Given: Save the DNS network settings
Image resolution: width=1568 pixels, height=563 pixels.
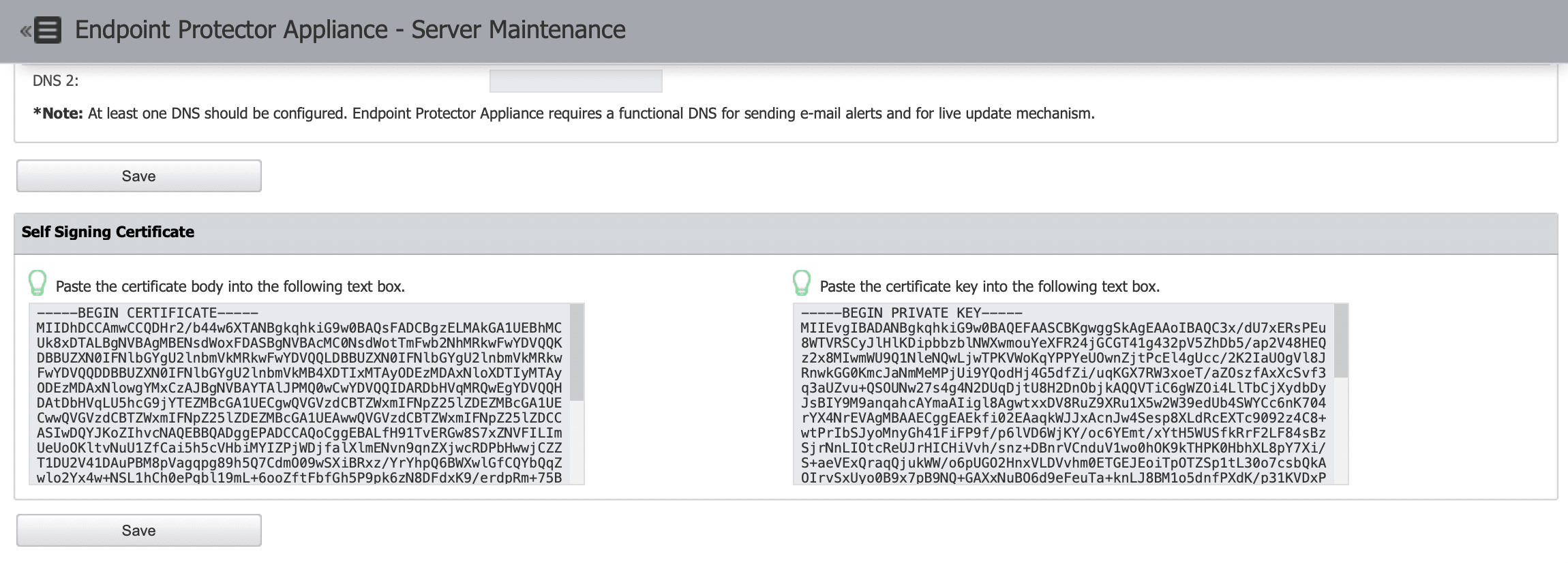Looking at the screenshot, I should 139,176.
